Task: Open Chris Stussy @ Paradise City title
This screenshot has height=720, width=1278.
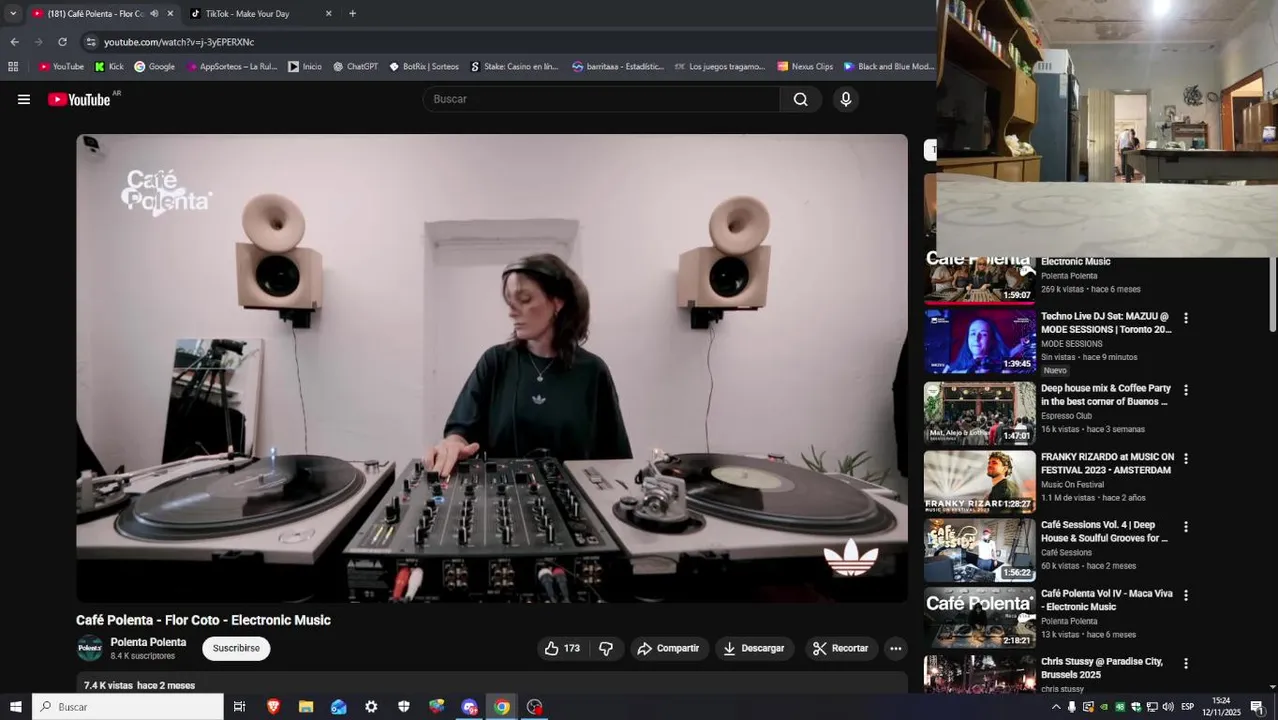Action: (x=1102, y=668)
